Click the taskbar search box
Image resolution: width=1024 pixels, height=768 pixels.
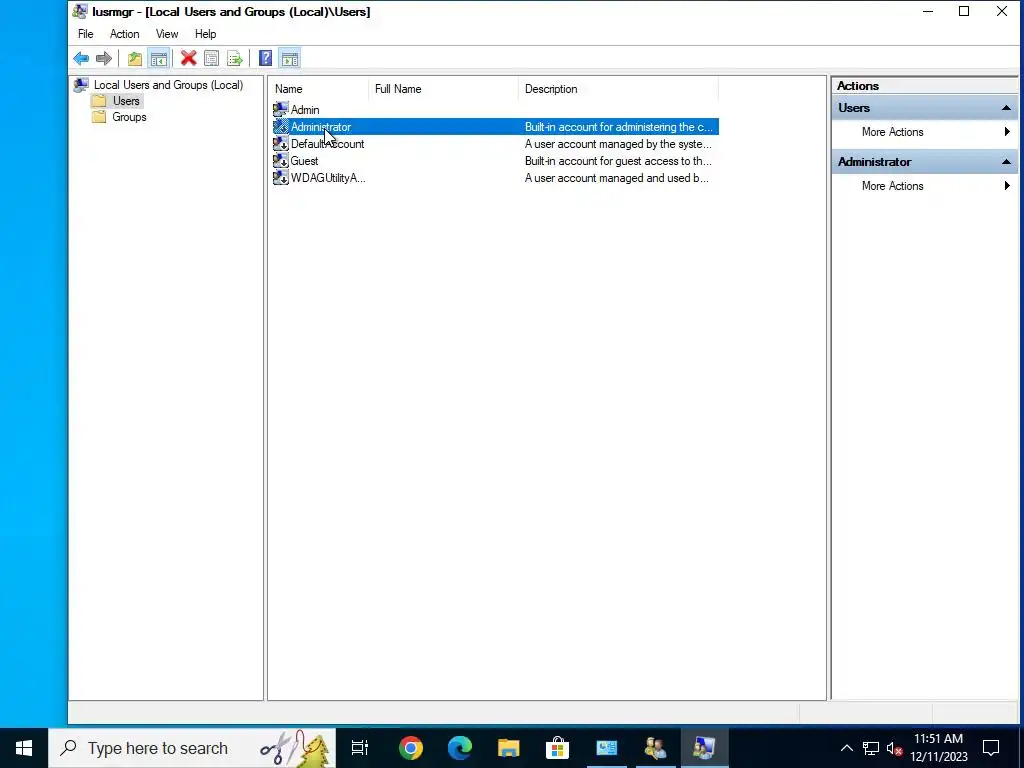point(192,748)
